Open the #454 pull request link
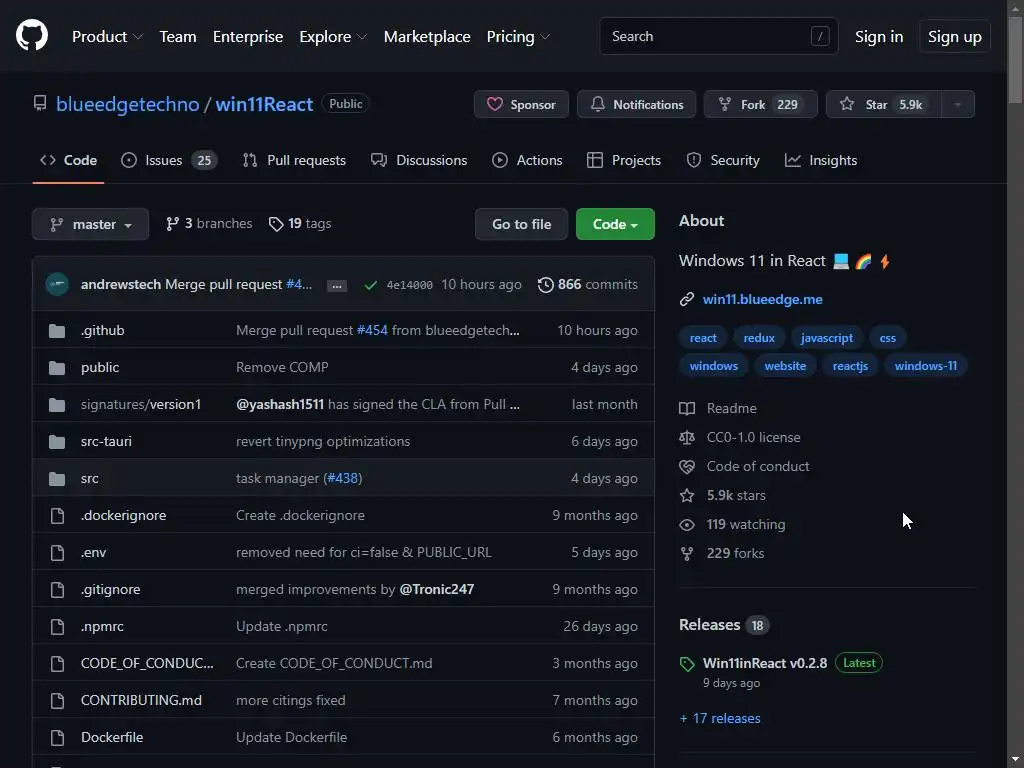Screen dimensions: 1024x768 [x=372, y=330]
